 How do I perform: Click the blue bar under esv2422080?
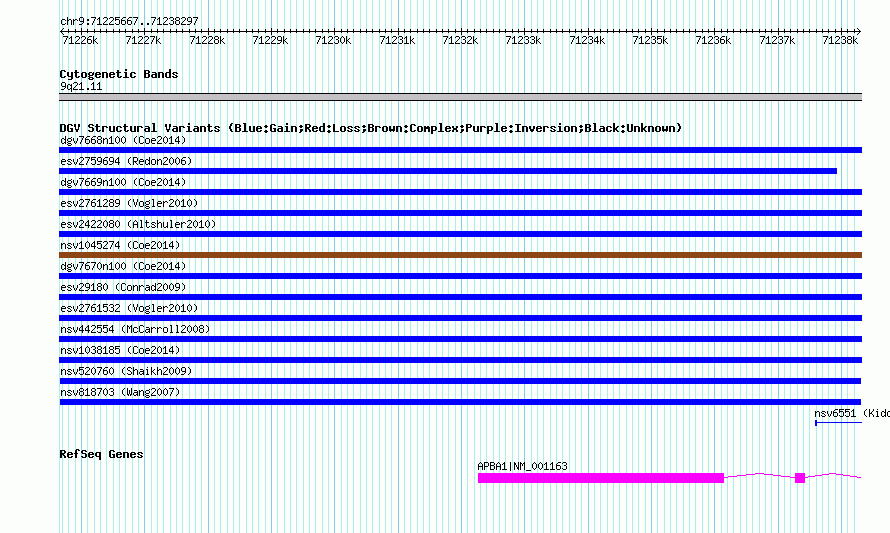coord(460,234)
